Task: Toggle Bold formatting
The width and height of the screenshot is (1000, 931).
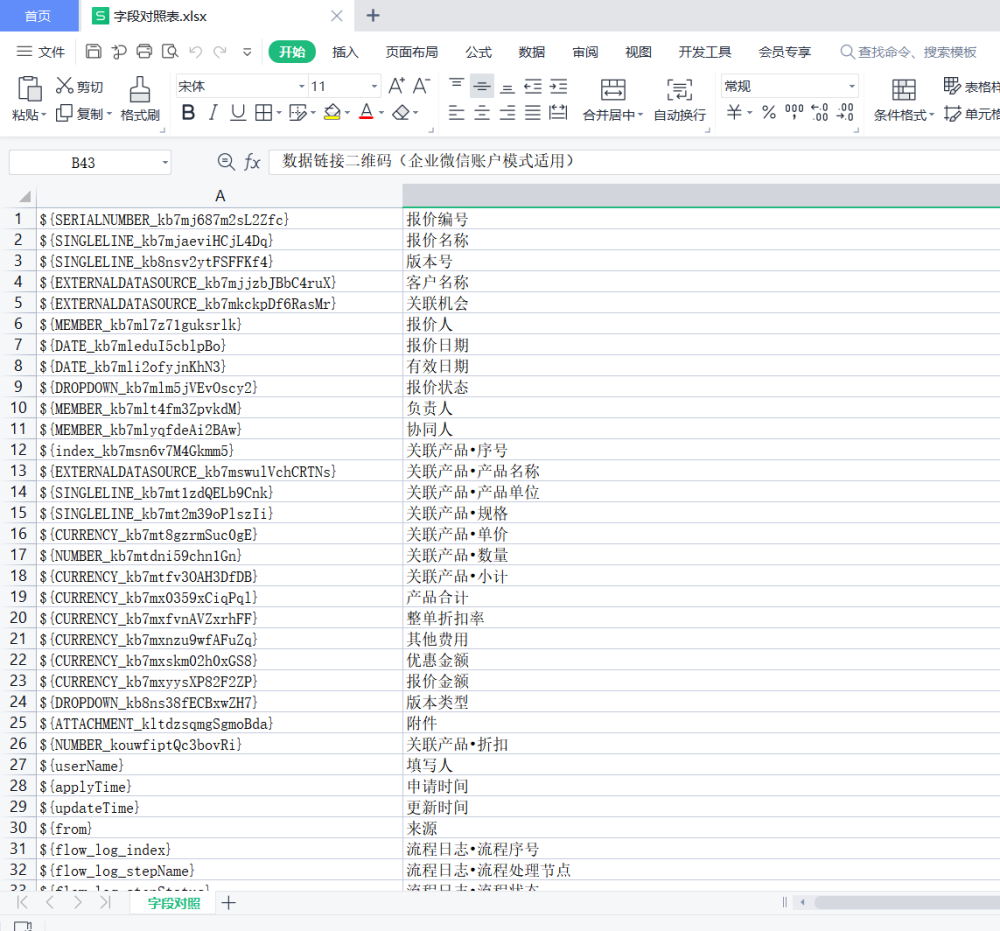Action: pyautogui.click(x=188, y=113)
